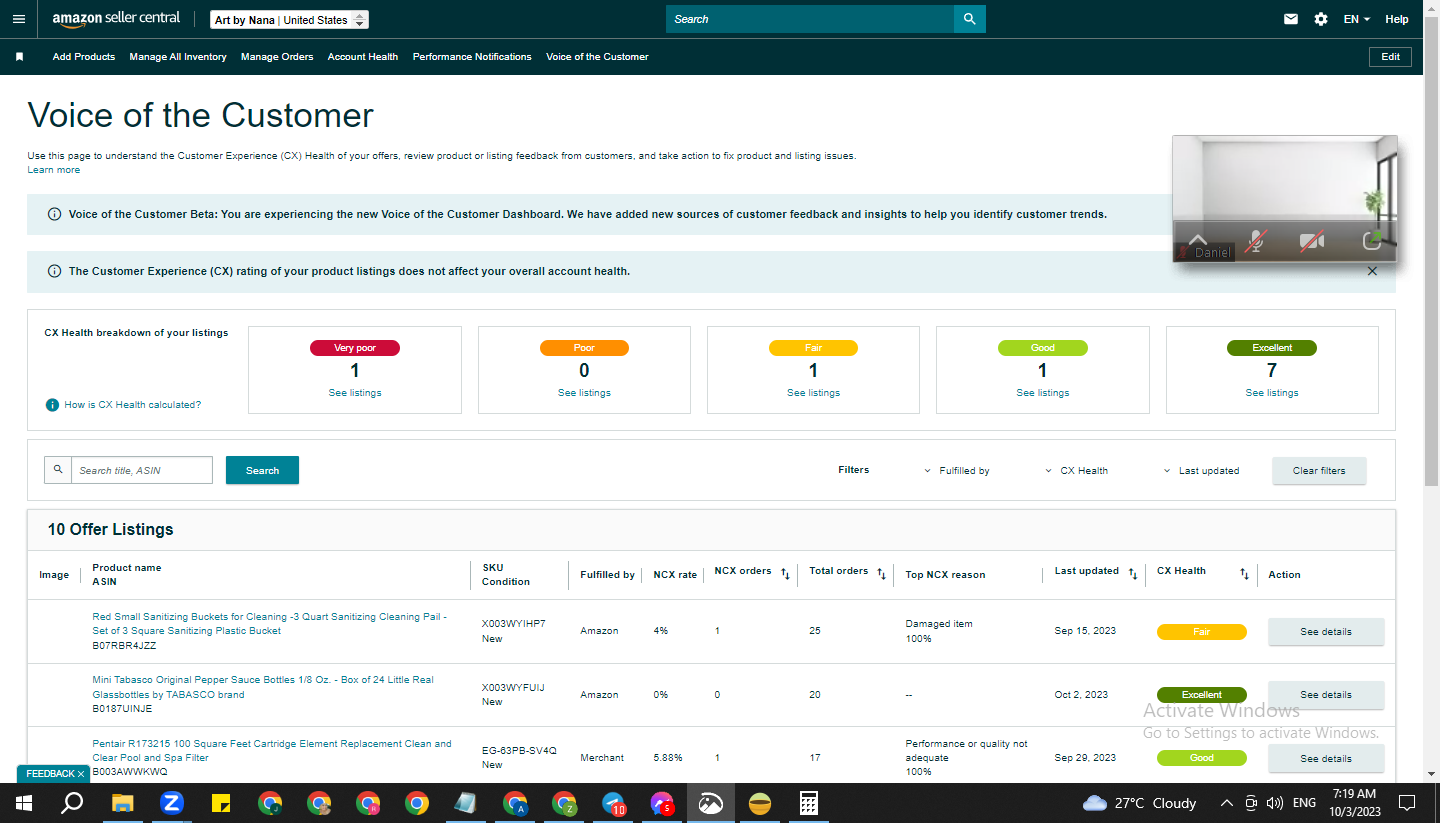1440x823 pixels.
Task: Open the Pentair R173215 Cartridge product link
Action: [272, 751]
